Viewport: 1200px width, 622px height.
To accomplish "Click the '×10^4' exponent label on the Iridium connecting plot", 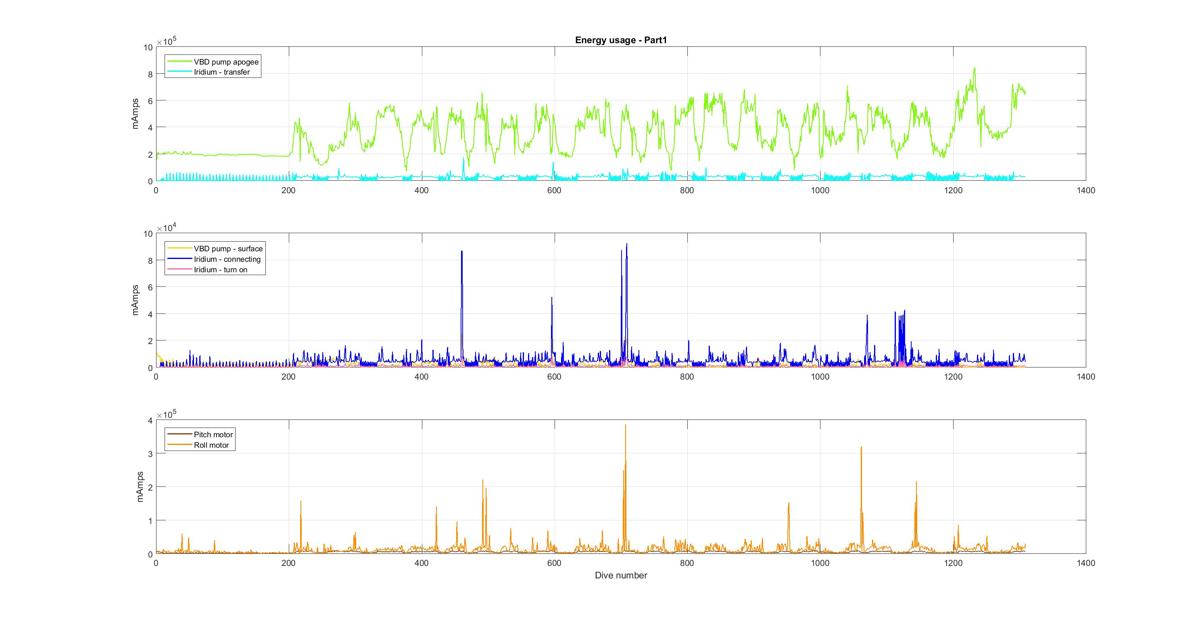I will click(x=167, y=226).
